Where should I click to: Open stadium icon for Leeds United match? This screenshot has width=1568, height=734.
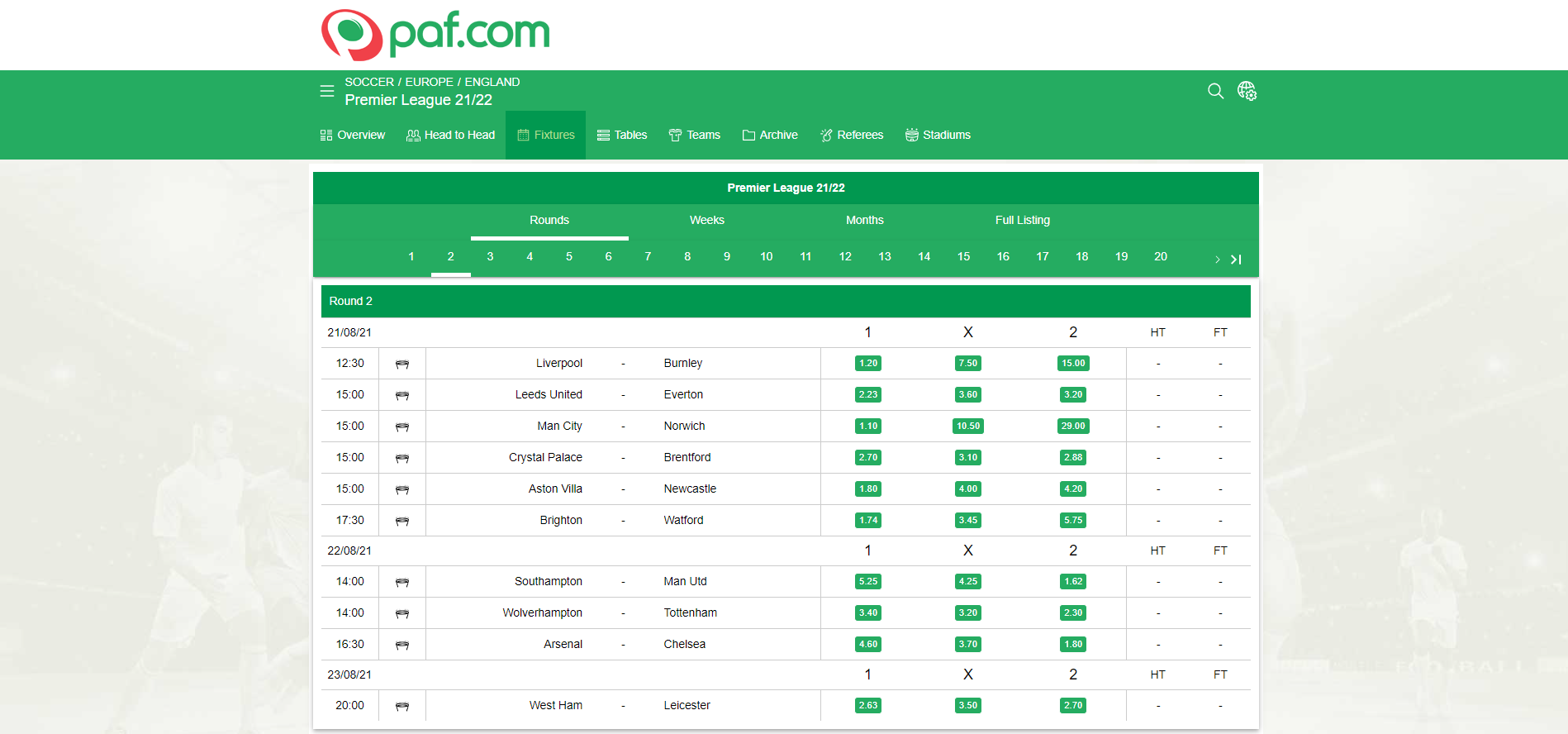(x=402, y=395)
